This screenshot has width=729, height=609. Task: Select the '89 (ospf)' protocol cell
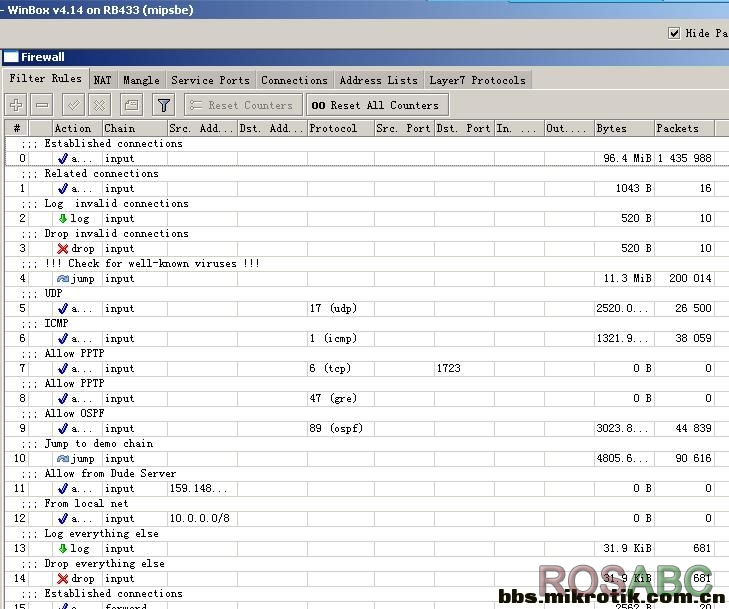[341, 429]
